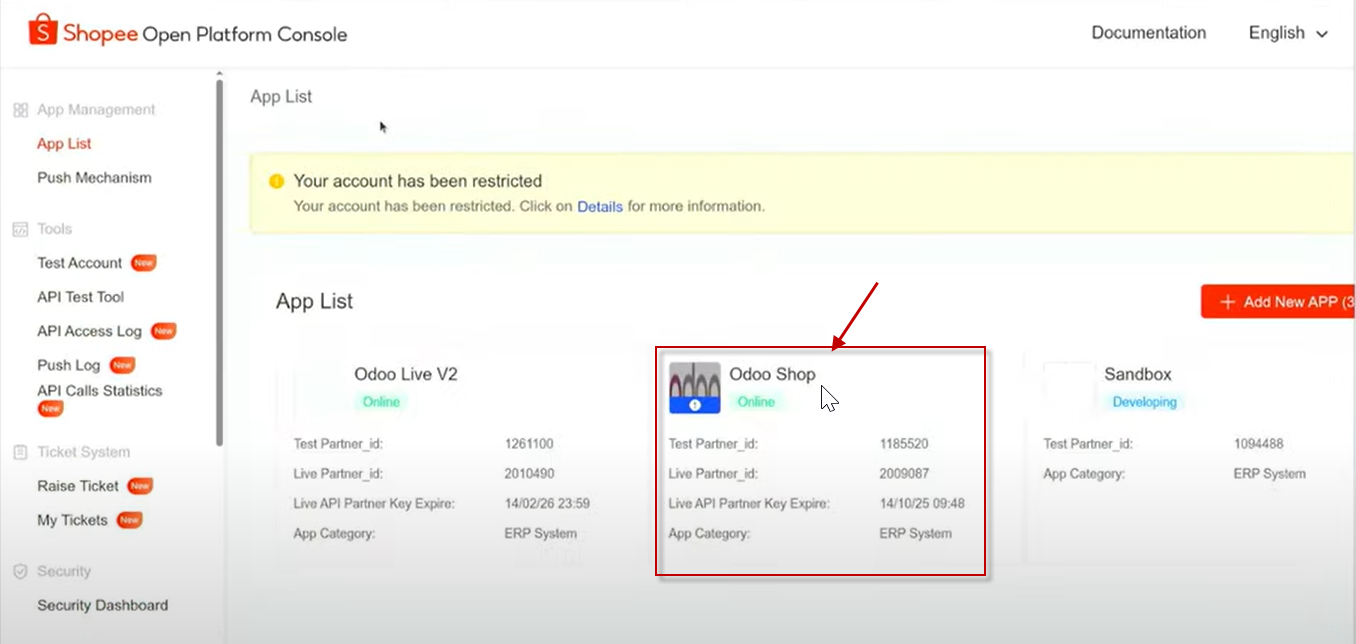Click the Tools section icon
Screen dimensions: 1356x644
[x=20, y=229]
